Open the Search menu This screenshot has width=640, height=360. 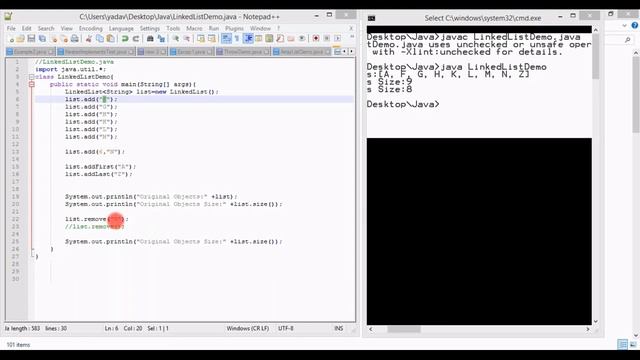point(46,29)
